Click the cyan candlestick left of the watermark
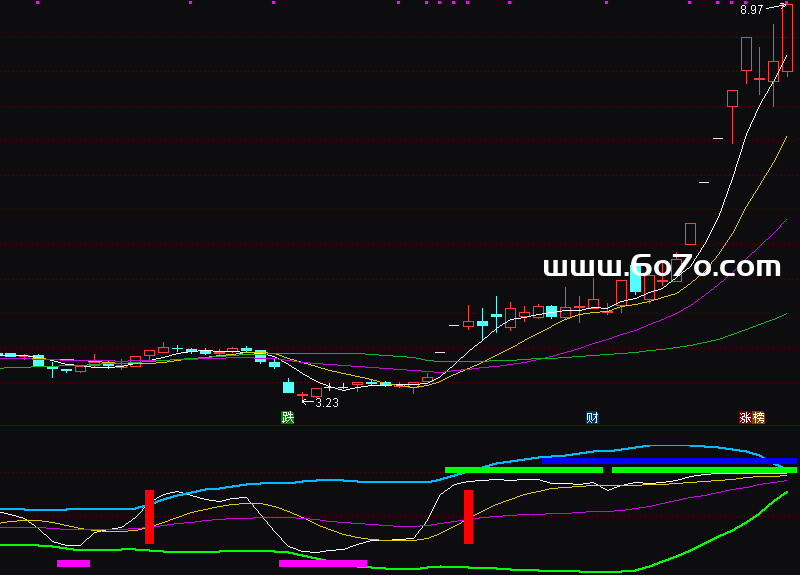 tap(635, 279)
